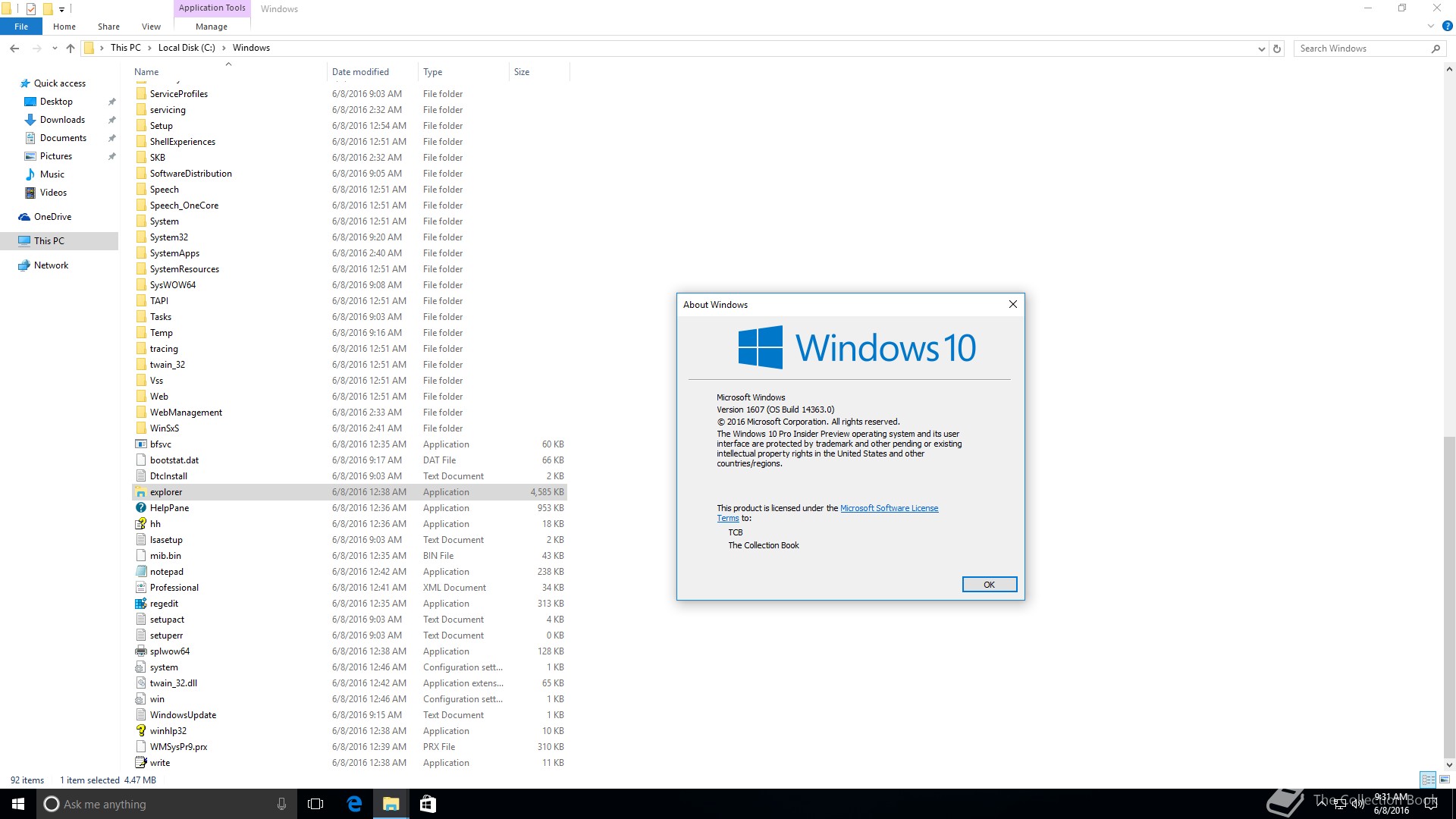Click the HelpPane application icon
Image resolution: width=1456 pixels, height=819 pixels.
141,508
